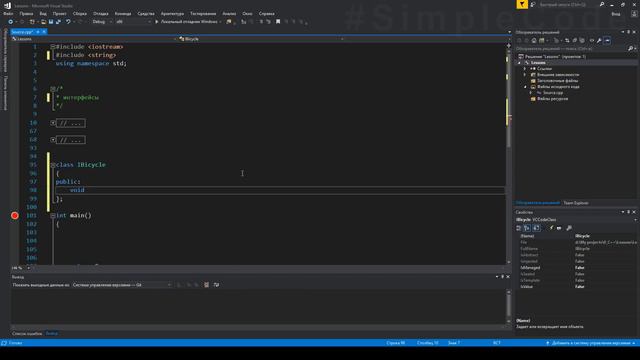
Task: Click the Save All toolbar icon
Action: click(58, 22)
